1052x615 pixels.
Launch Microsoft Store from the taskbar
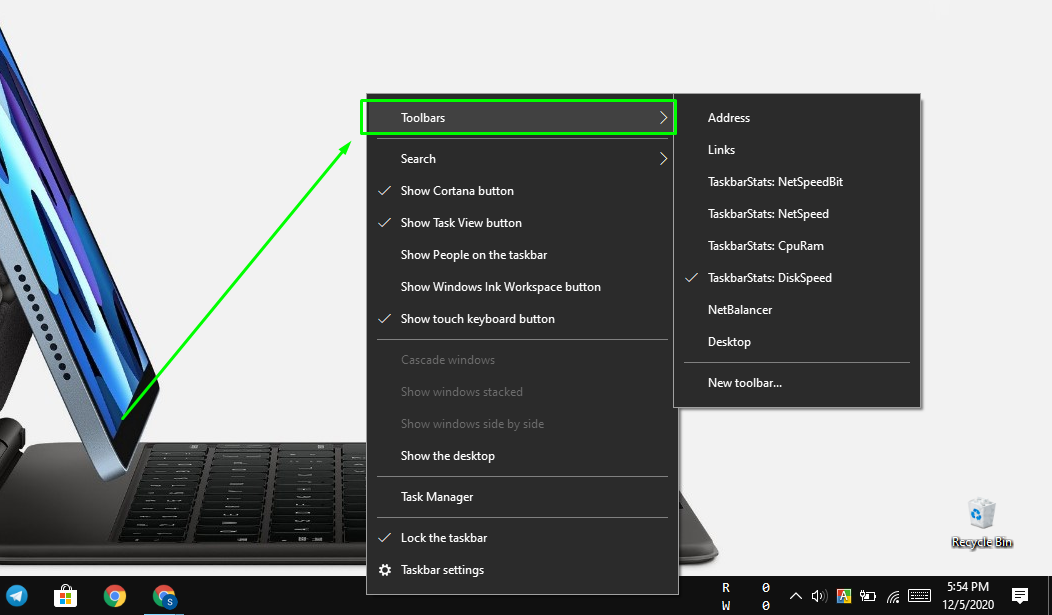[66, 597]
